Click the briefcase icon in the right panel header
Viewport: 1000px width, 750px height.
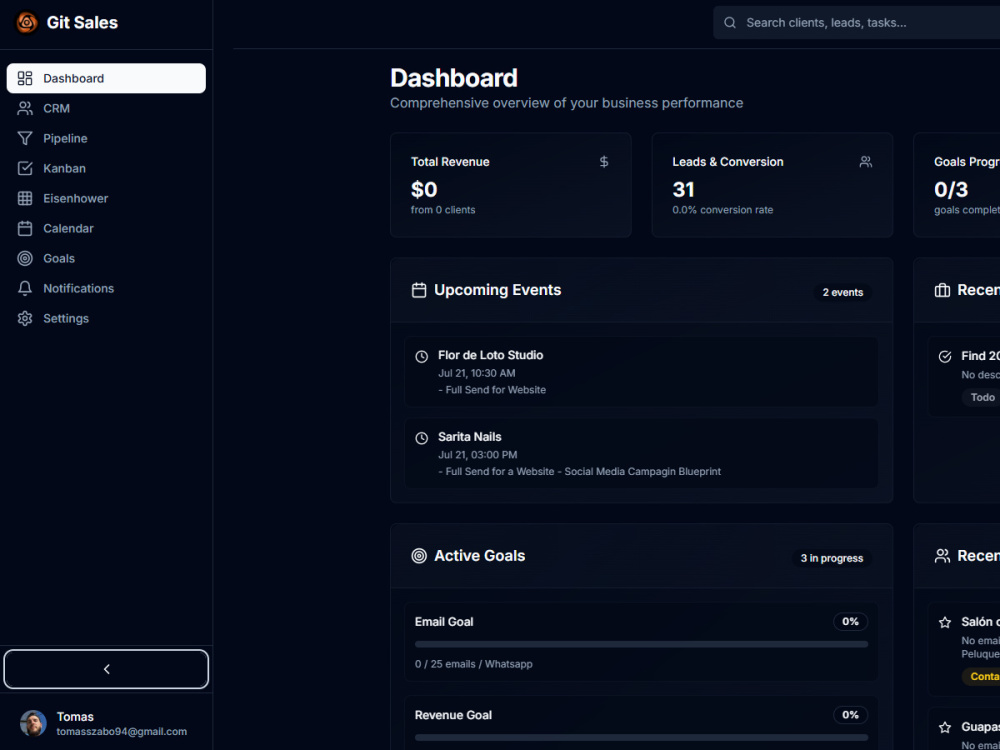(x=942, y=290)
